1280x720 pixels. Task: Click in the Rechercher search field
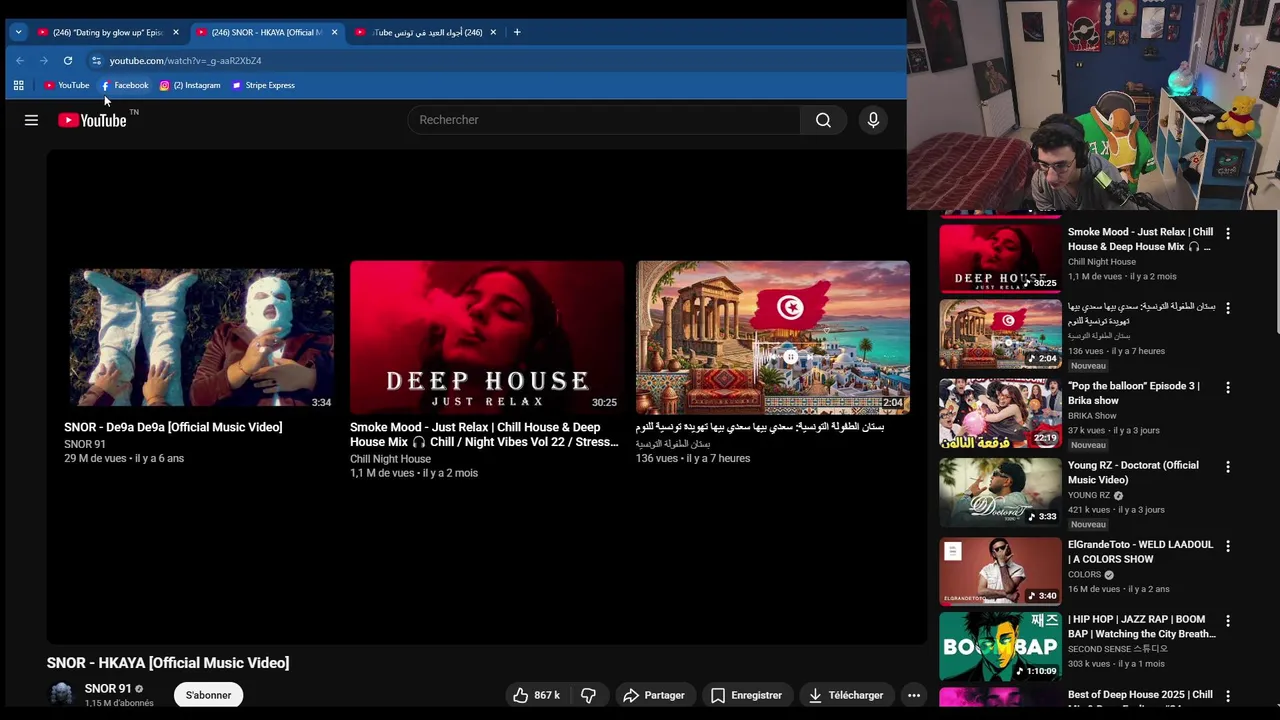point(603,120)
